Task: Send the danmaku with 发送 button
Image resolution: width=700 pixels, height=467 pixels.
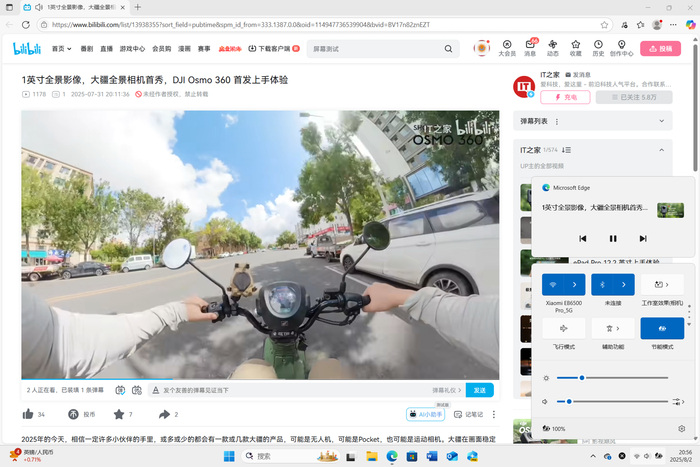Action: [479, 390]
